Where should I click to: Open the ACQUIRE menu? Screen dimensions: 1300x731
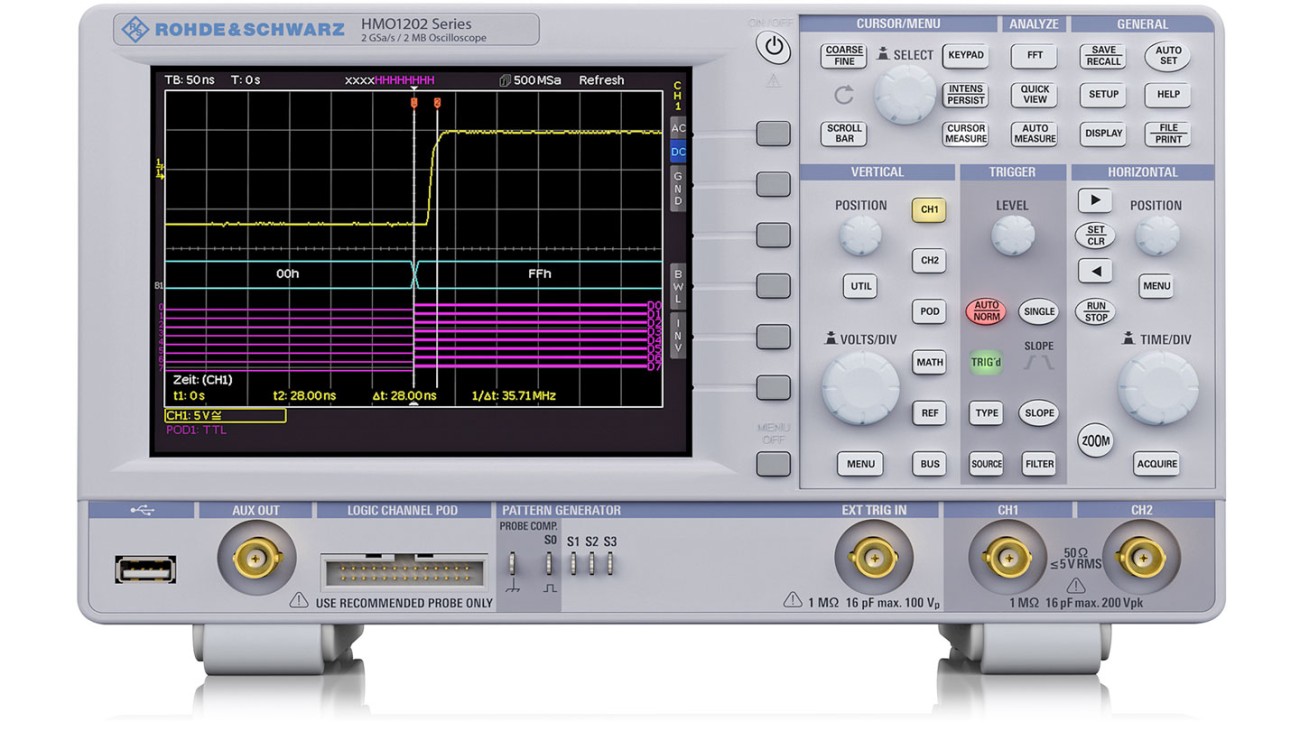(x=1157, y=464)
